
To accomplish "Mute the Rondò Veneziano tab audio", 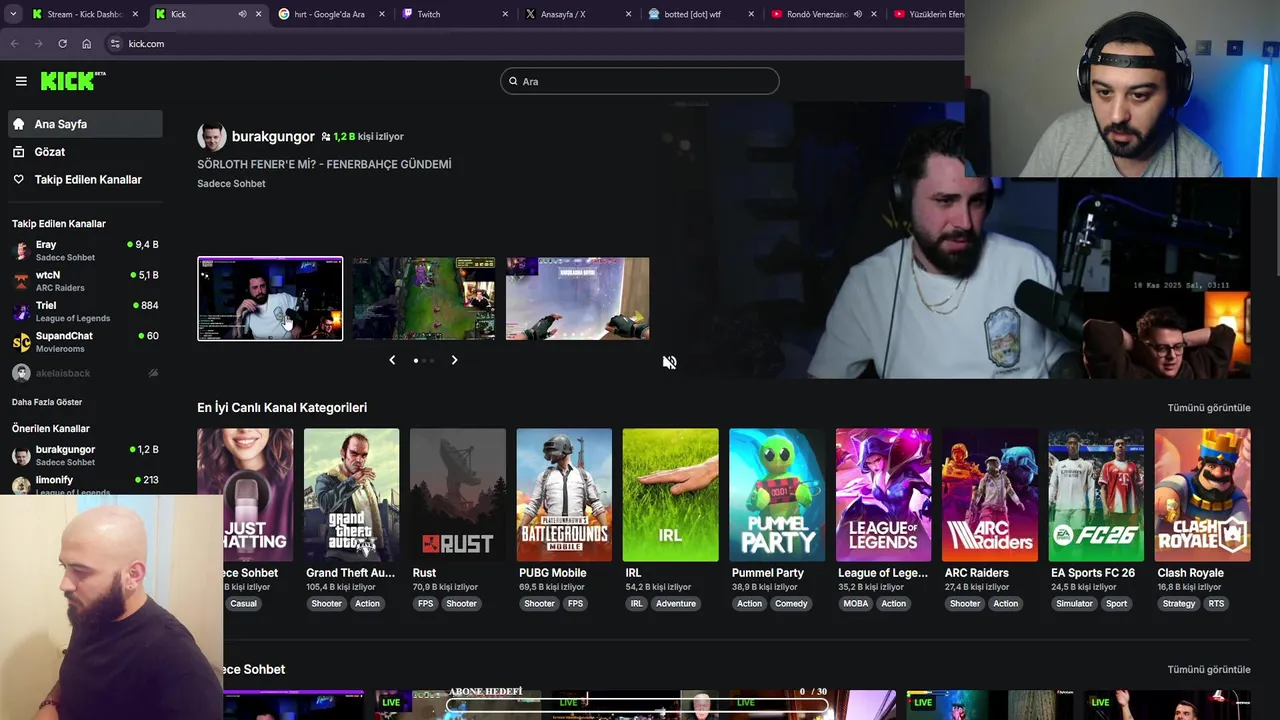I will pyautogui.click(x=857, y=14).
